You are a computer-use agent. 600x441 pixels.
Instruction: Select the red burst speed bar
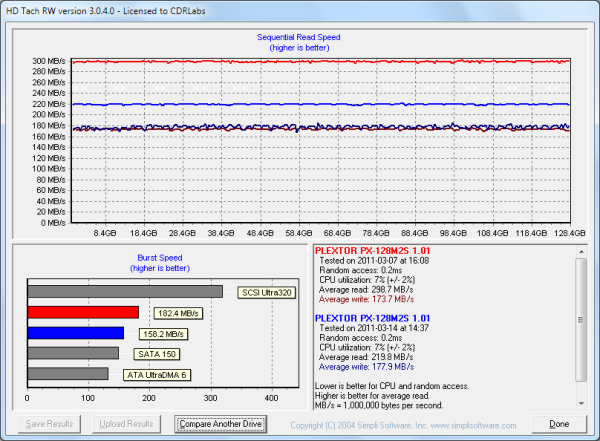pos(83,313)
